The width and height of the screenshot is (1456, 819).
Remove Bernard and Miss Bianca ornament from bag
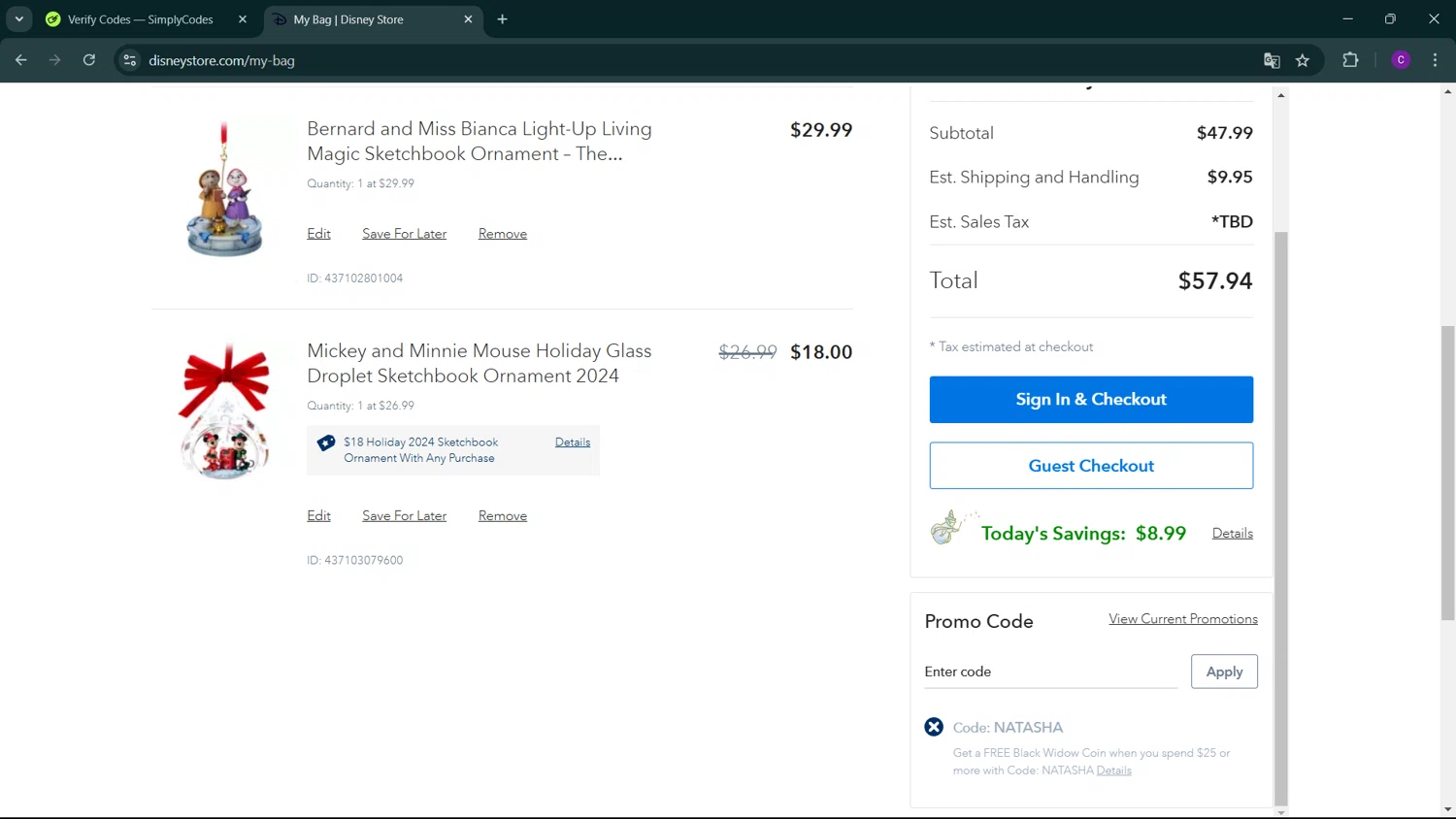503,234
